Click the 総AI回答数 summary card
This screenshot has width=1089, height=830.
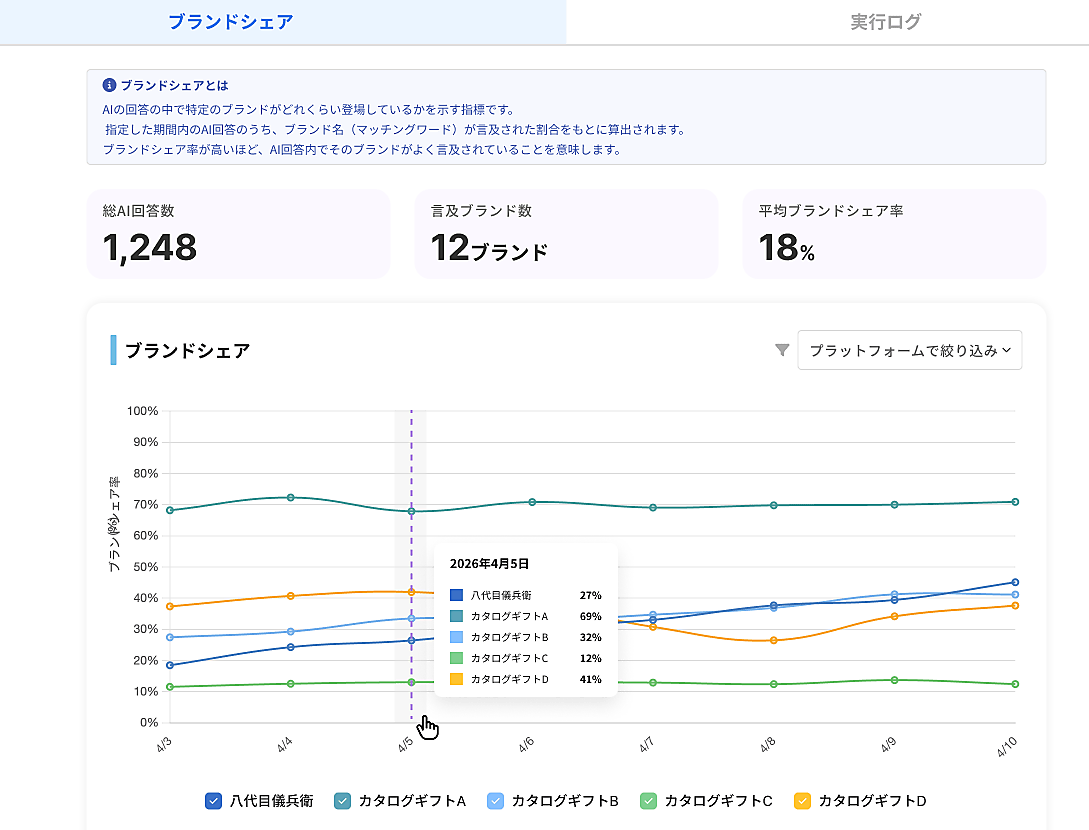click(238, 234)
